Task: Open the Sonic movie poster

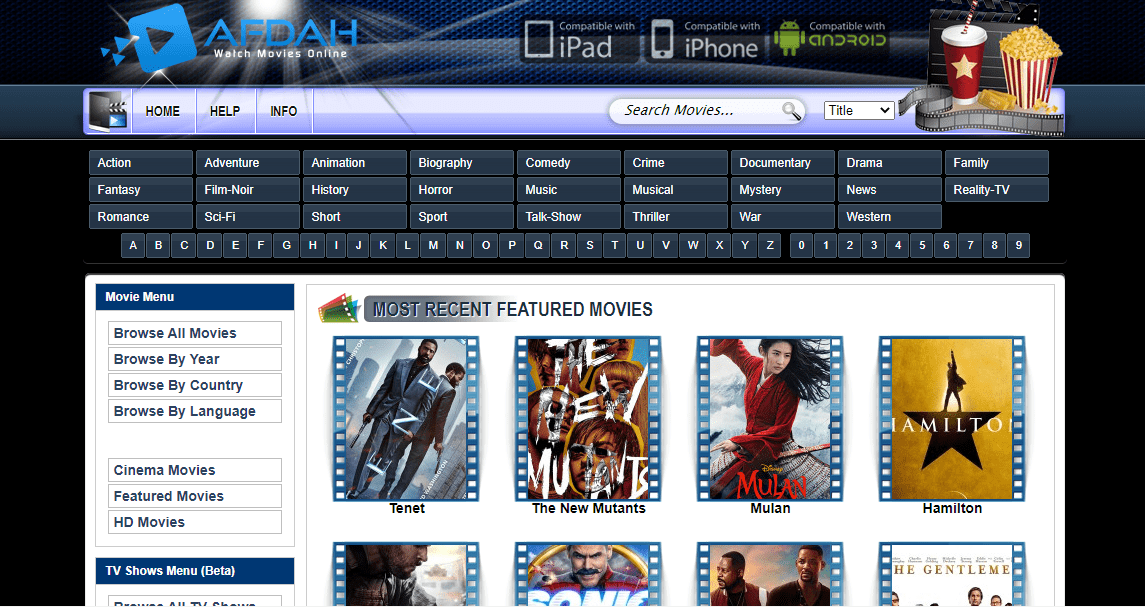Action: (588, 573)
